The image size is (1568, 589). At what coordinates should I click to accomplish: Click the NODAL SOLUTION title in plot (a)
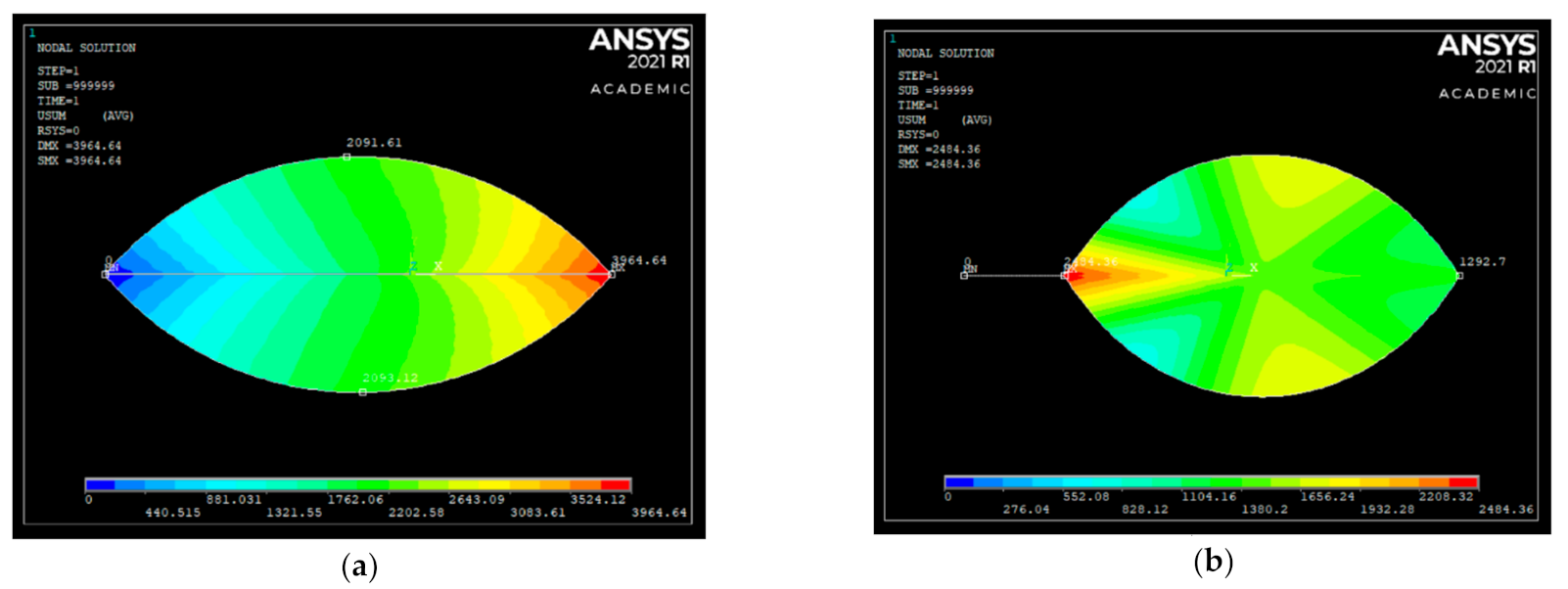point(86,48)
